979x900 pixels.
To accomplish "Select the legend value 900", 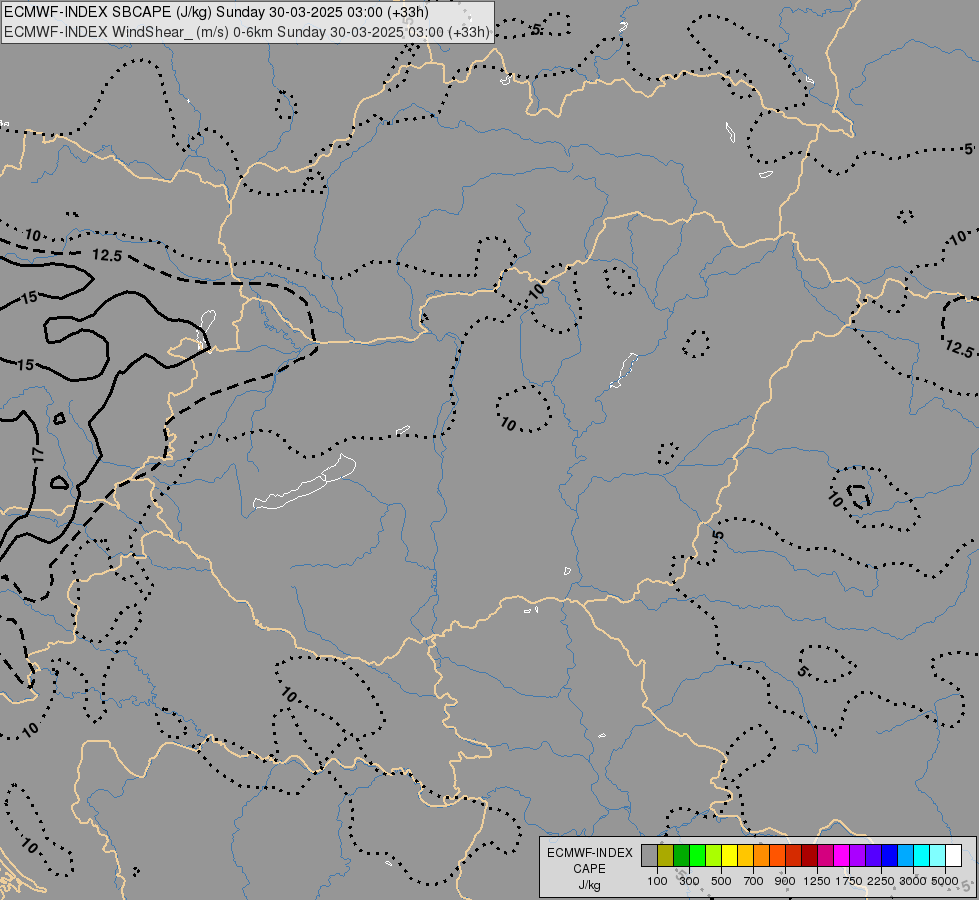I will pos(785,881).
